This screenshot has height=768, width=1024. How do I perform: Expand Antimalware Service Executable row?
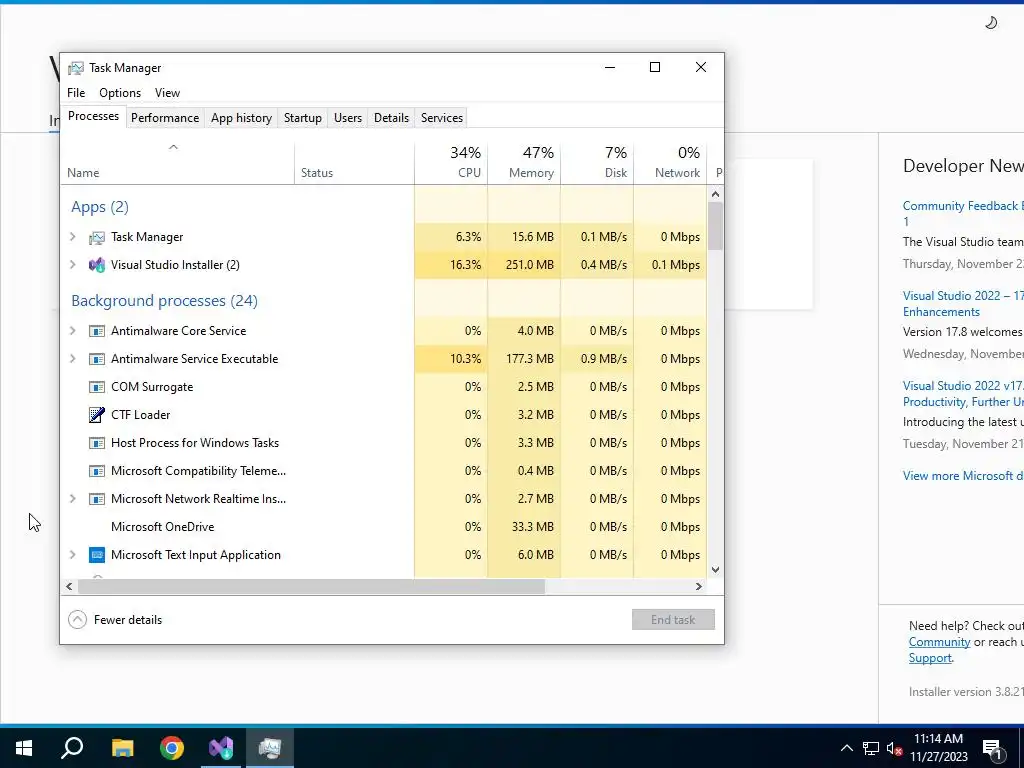click(x=72, y=359)
